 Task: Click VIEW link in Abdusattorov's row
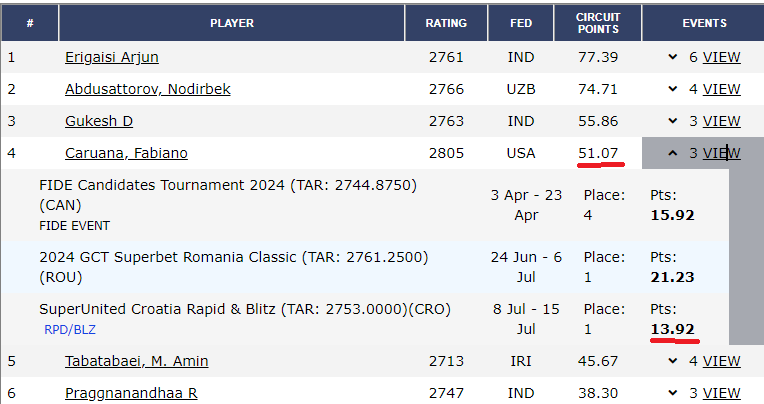[721, 89]
